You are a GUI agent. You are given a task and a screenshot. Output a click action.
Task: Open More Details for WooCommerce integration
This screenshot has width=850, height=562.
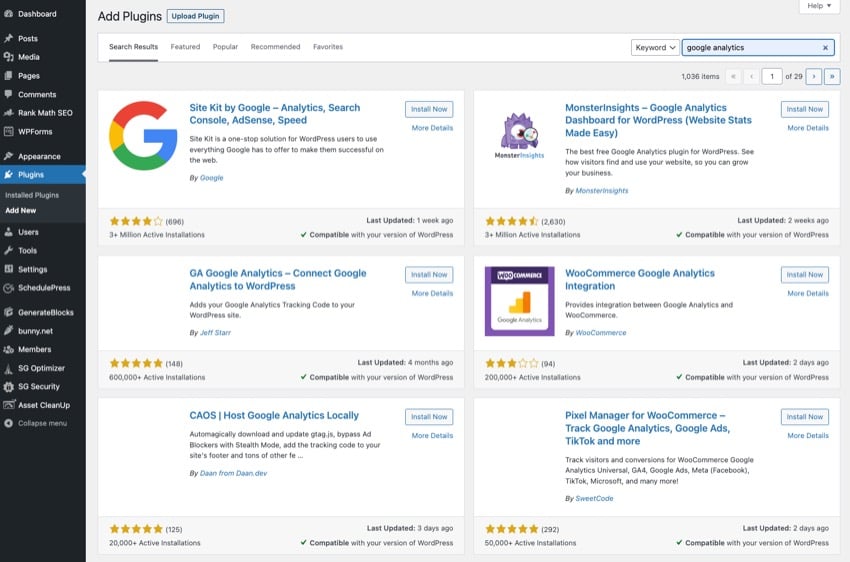[x=808, y=293]
